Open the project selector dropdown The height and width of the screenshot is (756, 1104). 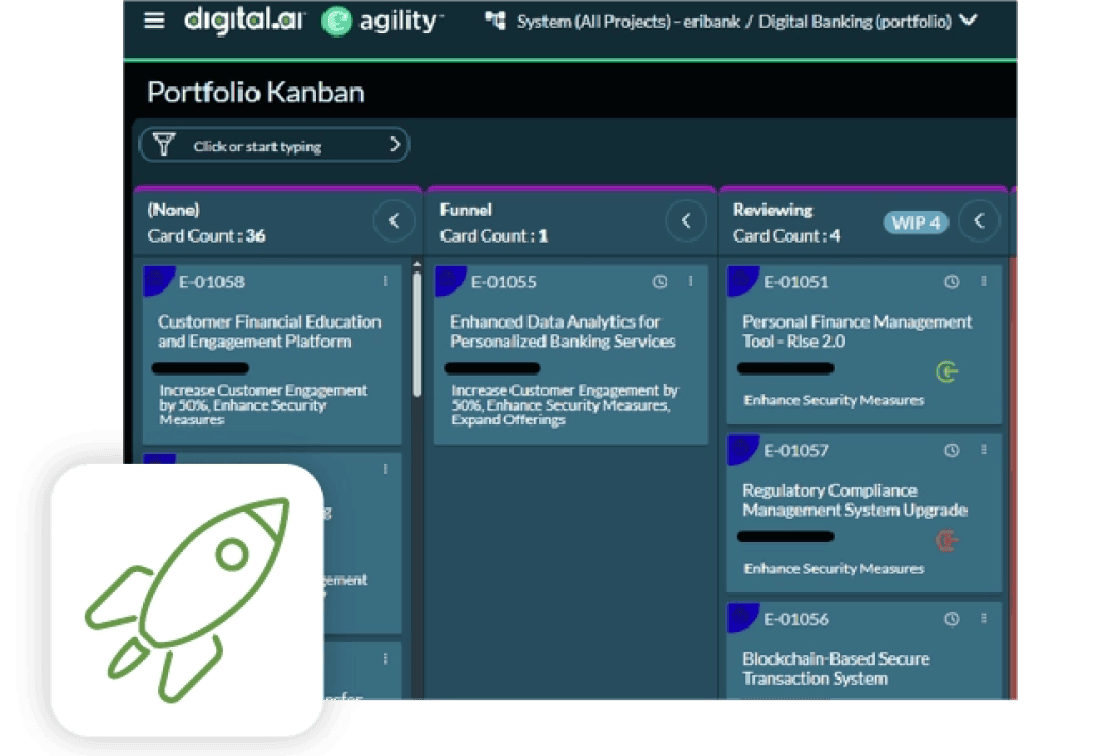(x=967, y=21)
